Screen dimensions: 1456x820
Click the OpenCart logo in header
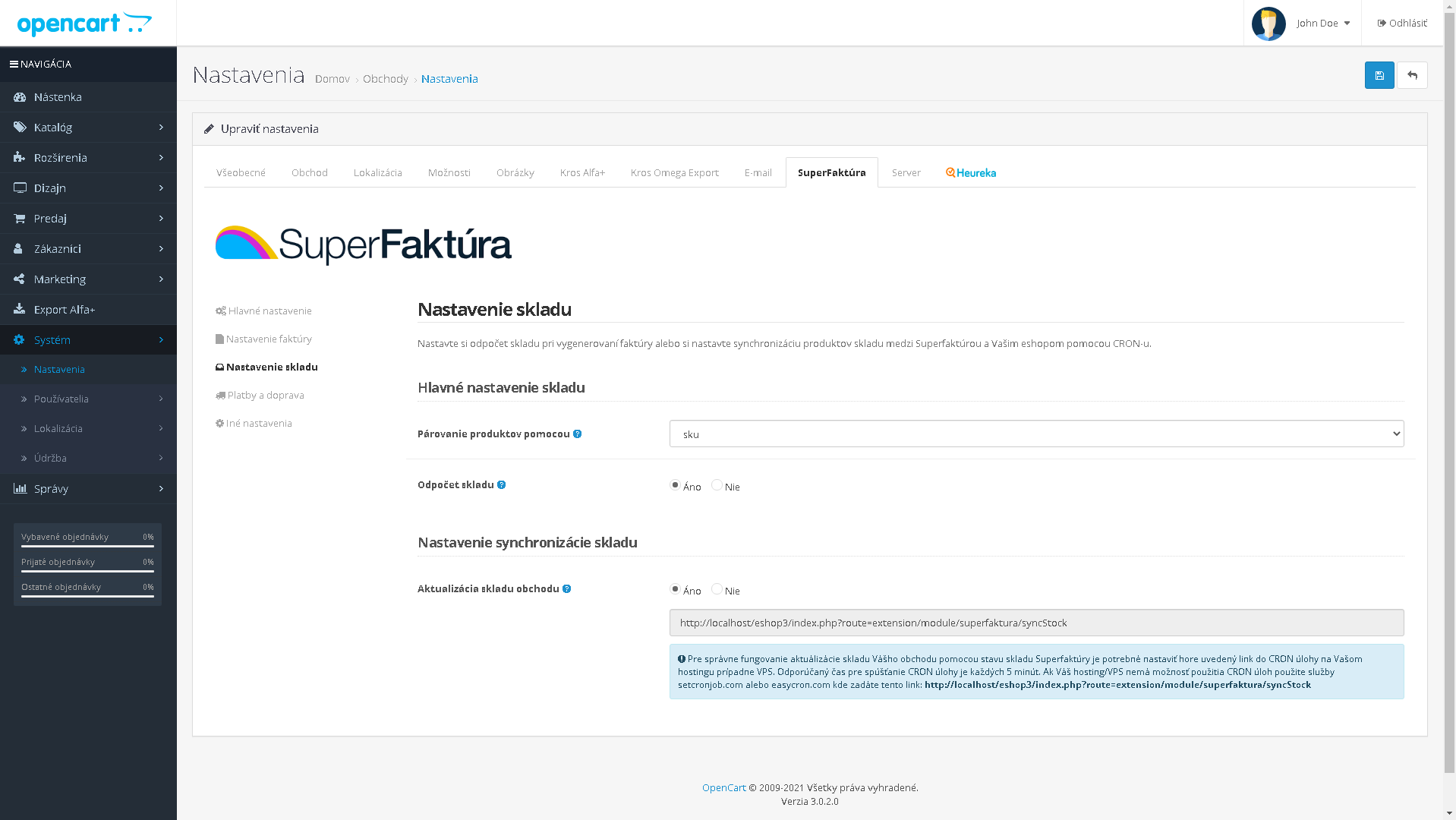click(x=84, y=24)
